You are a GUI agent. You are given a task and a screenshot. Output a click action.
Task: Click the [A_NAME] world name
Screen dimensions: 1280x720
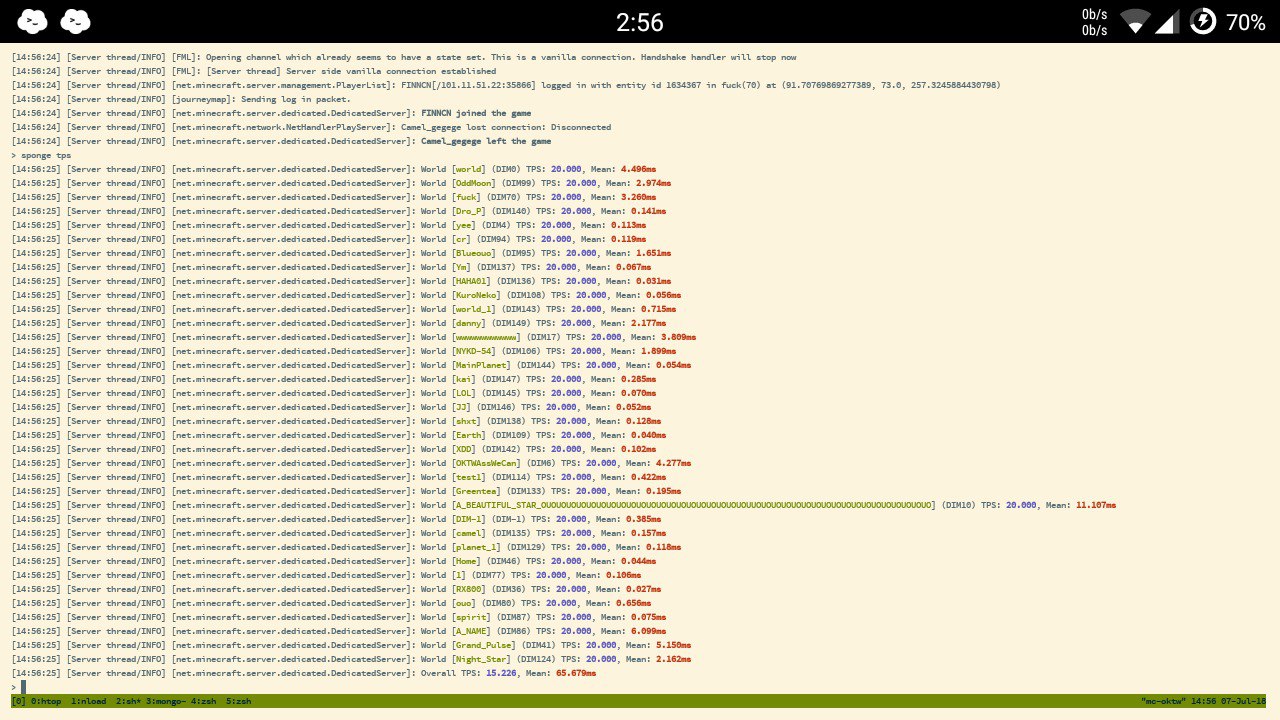coord(471,631)
